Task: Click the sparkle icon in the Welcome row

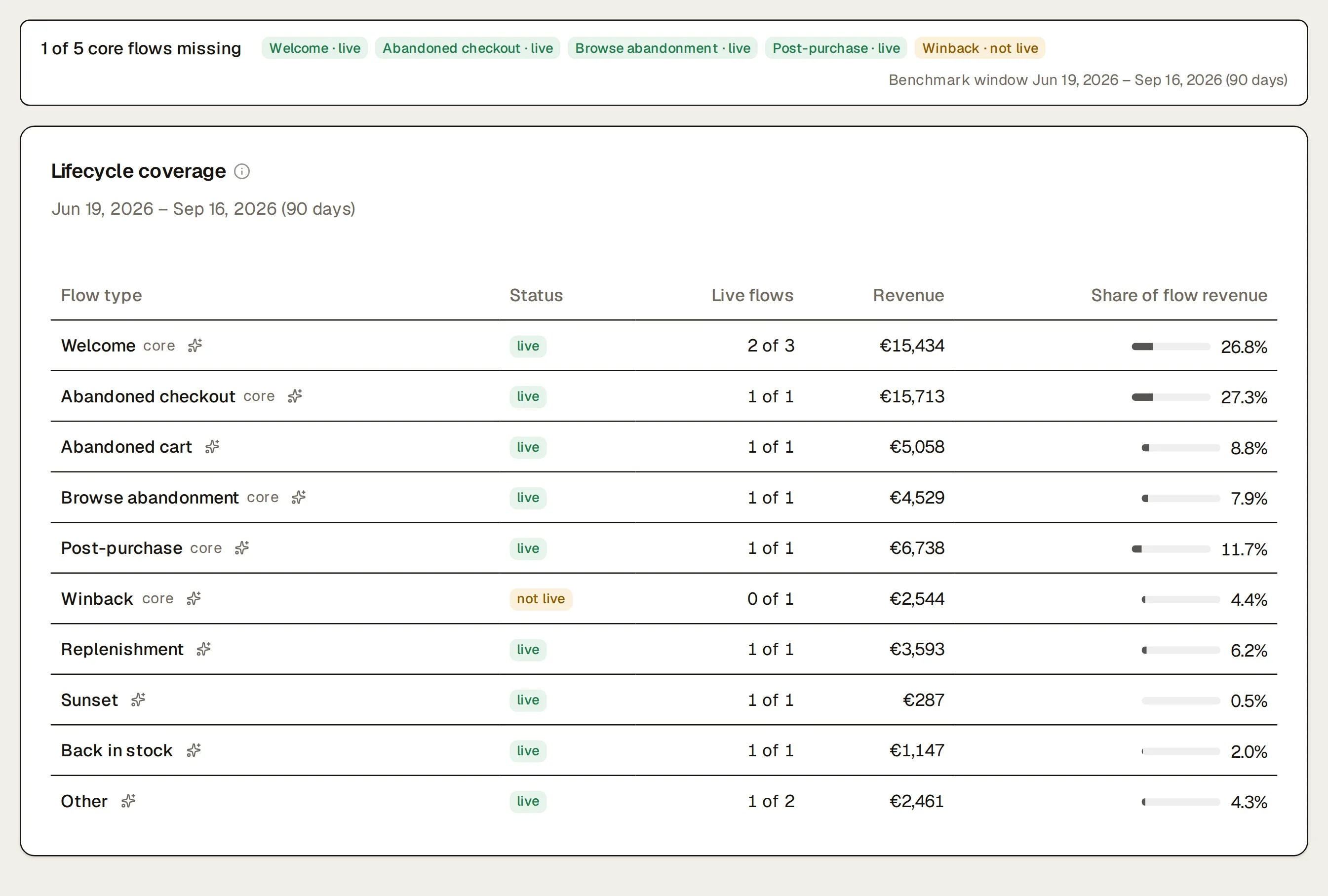Action: tap(195, 346)
